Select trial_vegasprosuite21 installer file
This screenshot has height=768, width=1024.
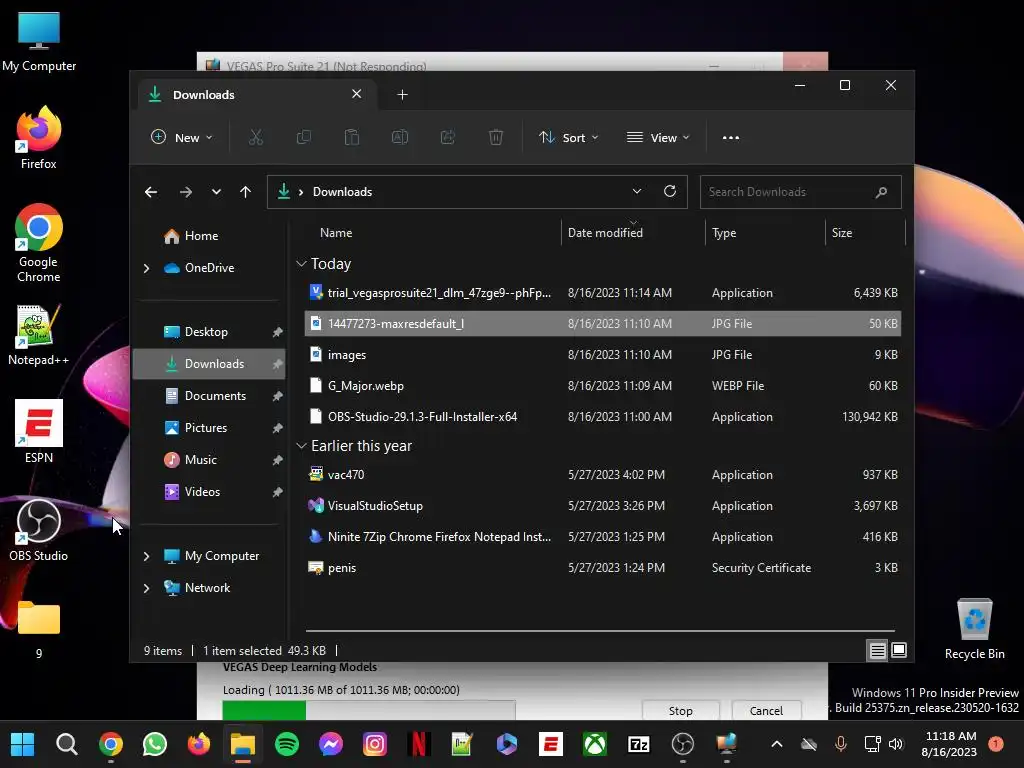pos(603,293)
